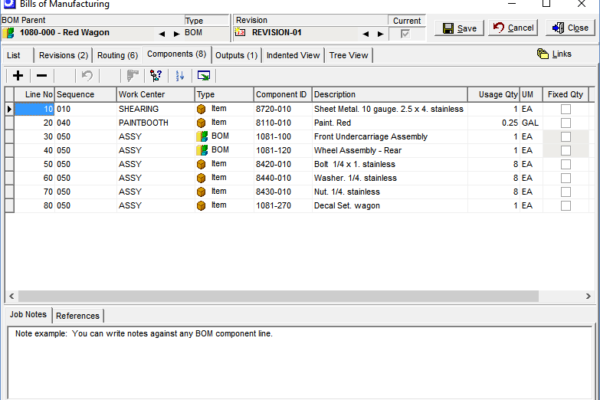Click the row selector for line 10
Screen dimensions: 600x400
(x=9, y=109)
